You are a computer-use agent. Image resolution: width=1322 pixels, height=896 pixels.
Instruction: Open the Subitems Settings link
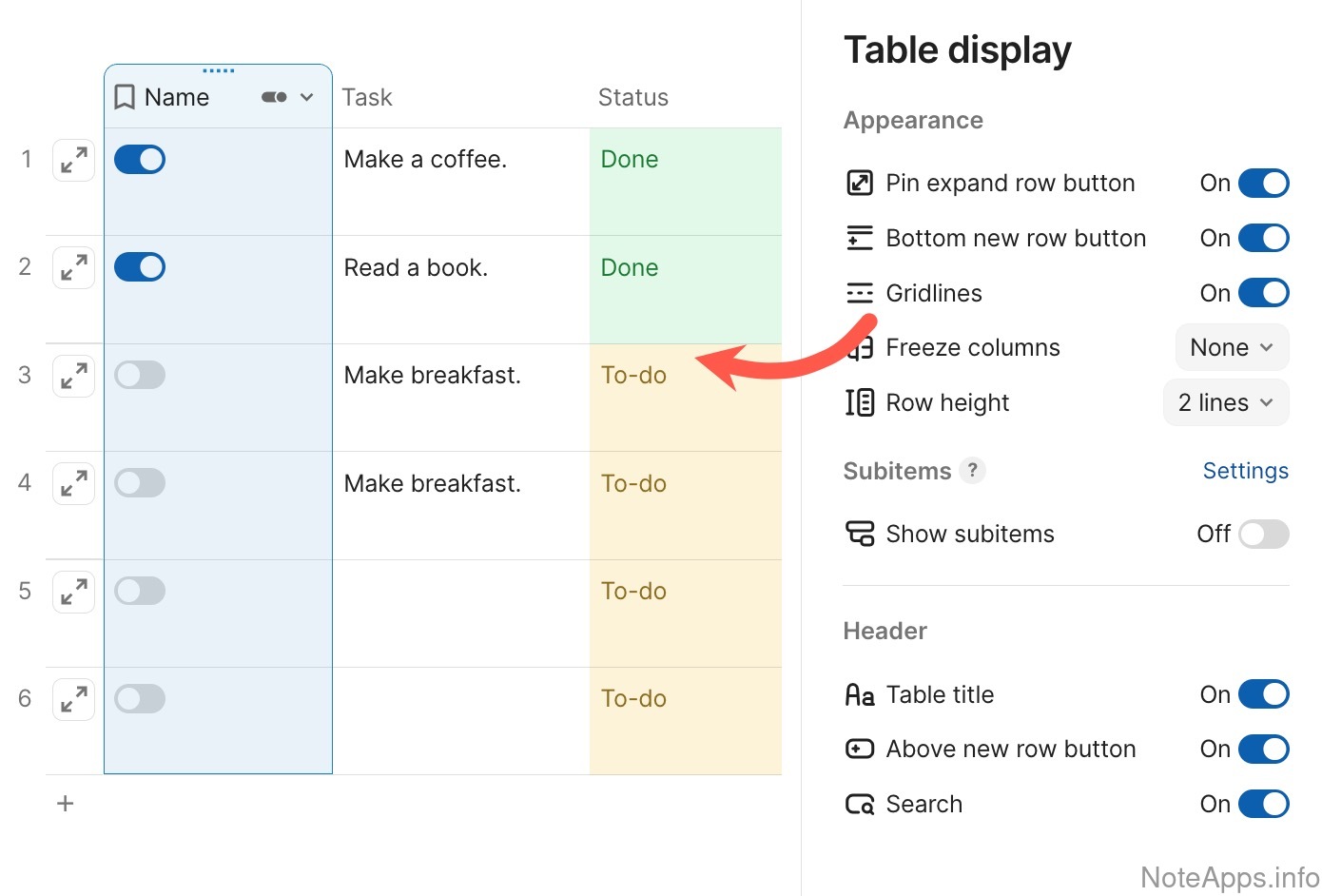click(x=1245, y=471)
